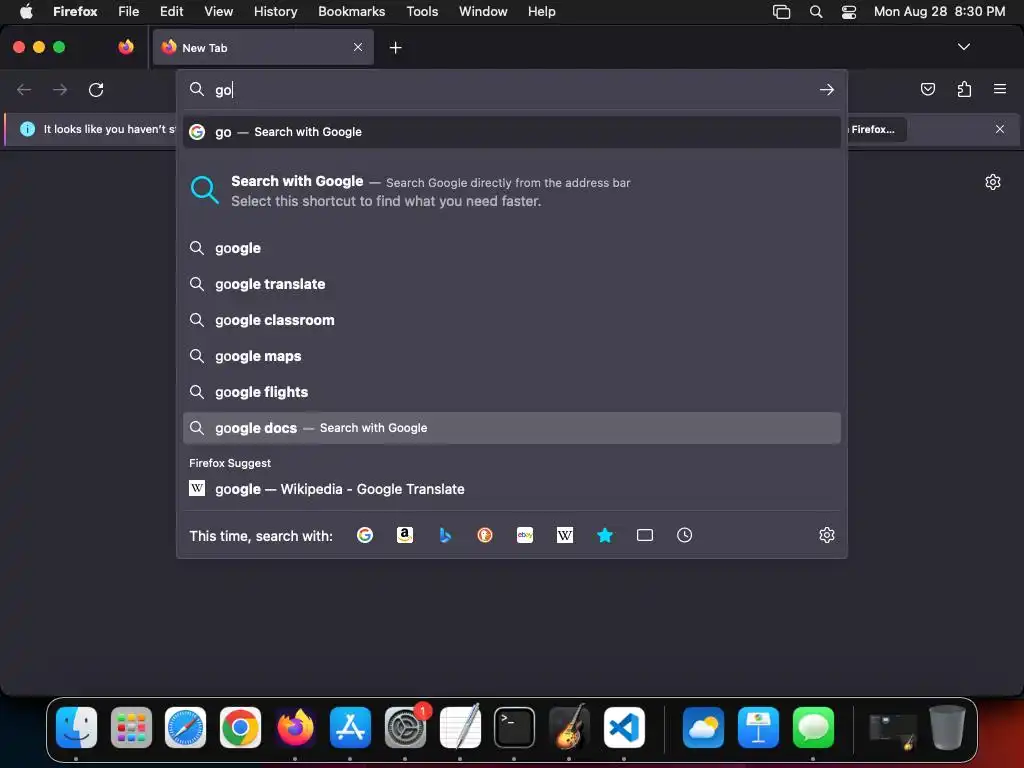The width and height of the screenshot is (1024, 768).
Task: Choose the 'google maps' suggestion
Action: 512,356
